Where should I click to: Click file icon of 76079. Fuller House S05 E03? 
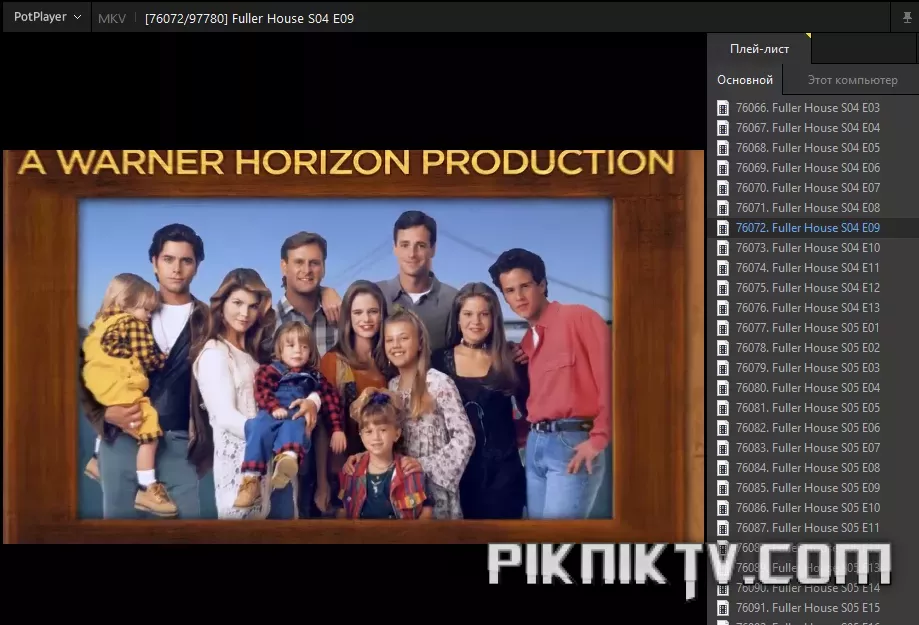(x=723, y=368)
